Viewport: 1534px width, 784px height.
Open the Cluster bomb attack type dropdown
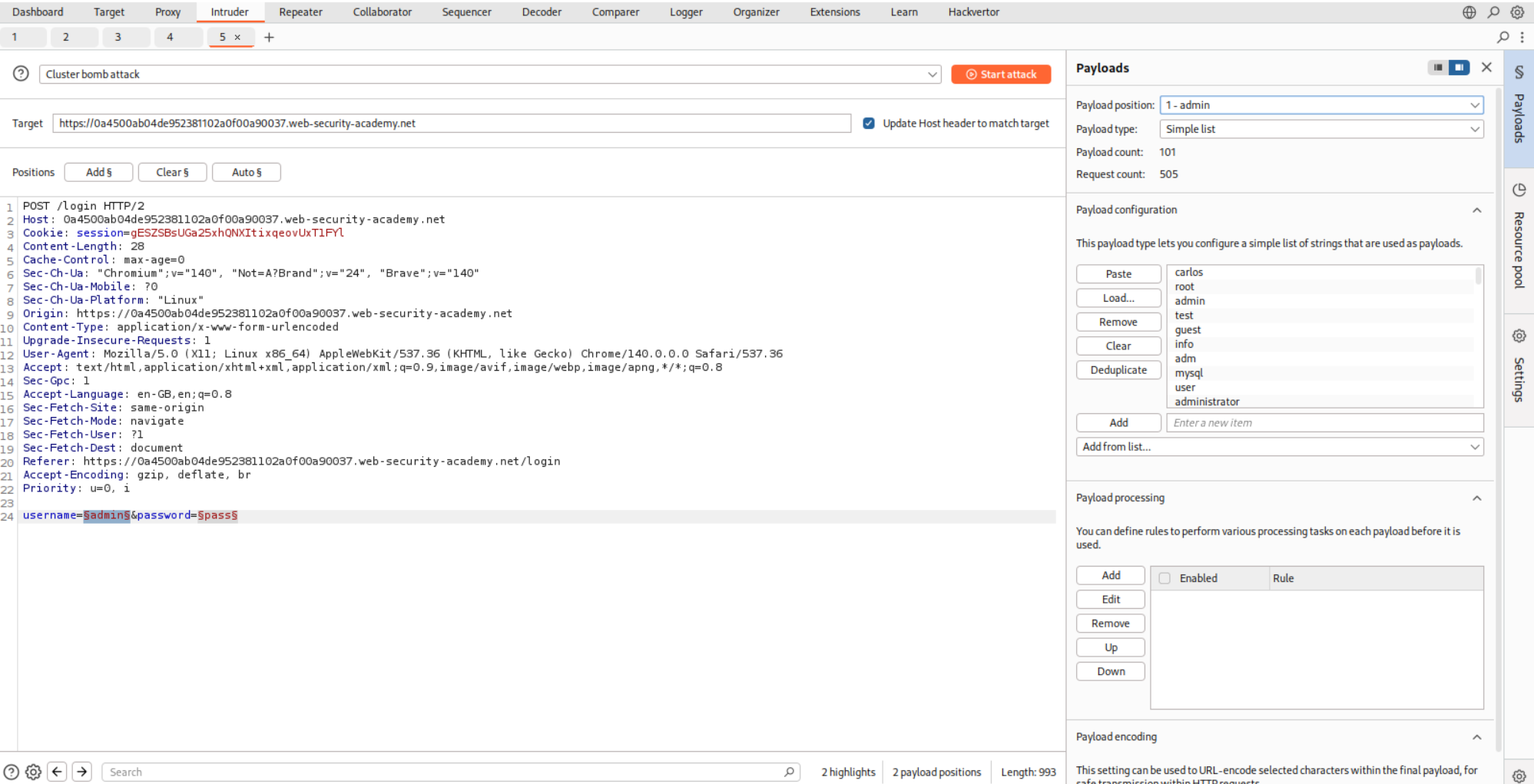(490, 74)
